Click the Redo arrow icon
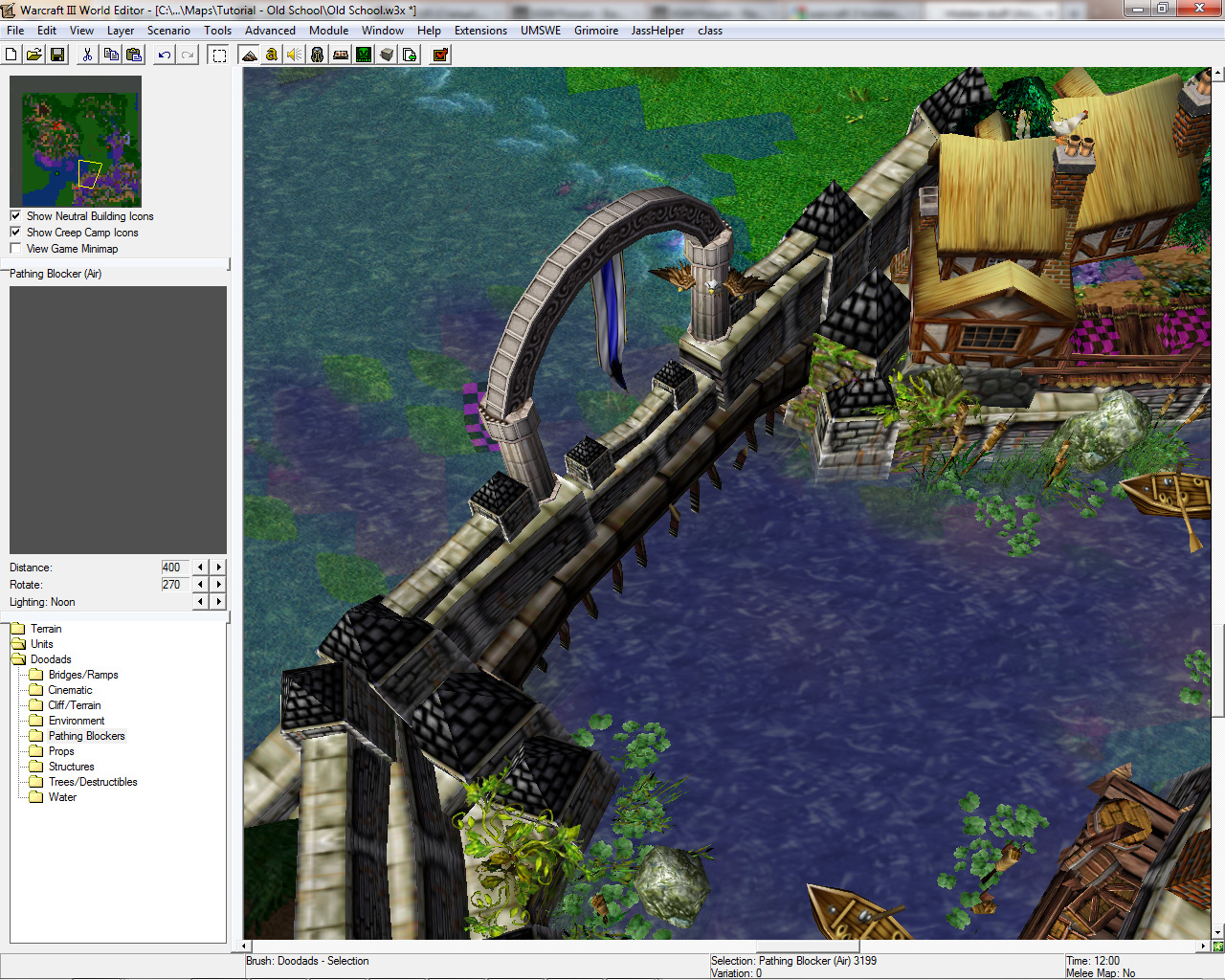Image resolution: width=1225 pixels, height=980 pixels. pyautogui.click(x=188, y=55)
